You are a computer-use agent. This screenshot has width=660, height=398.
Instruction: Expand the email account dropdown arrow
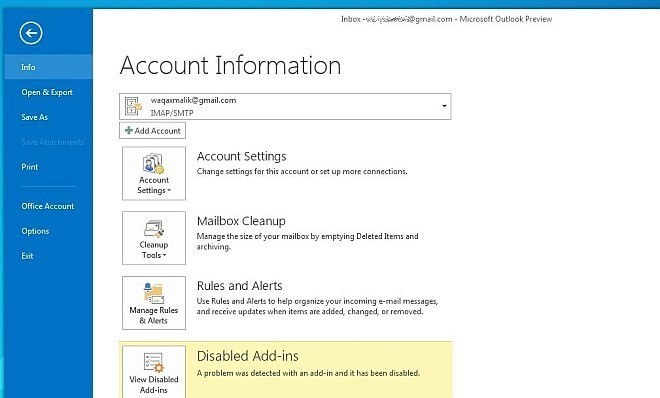click(x=444, y=106)
